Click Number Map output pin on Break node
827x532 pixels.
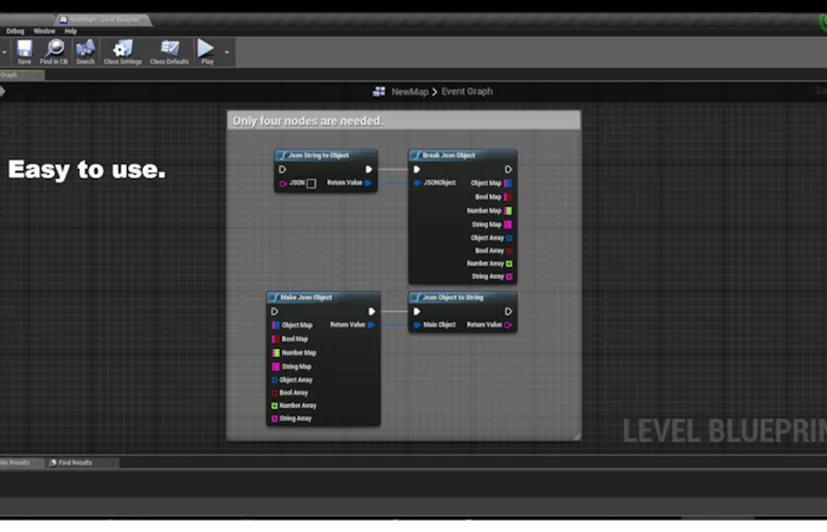(x=507, y=210)
